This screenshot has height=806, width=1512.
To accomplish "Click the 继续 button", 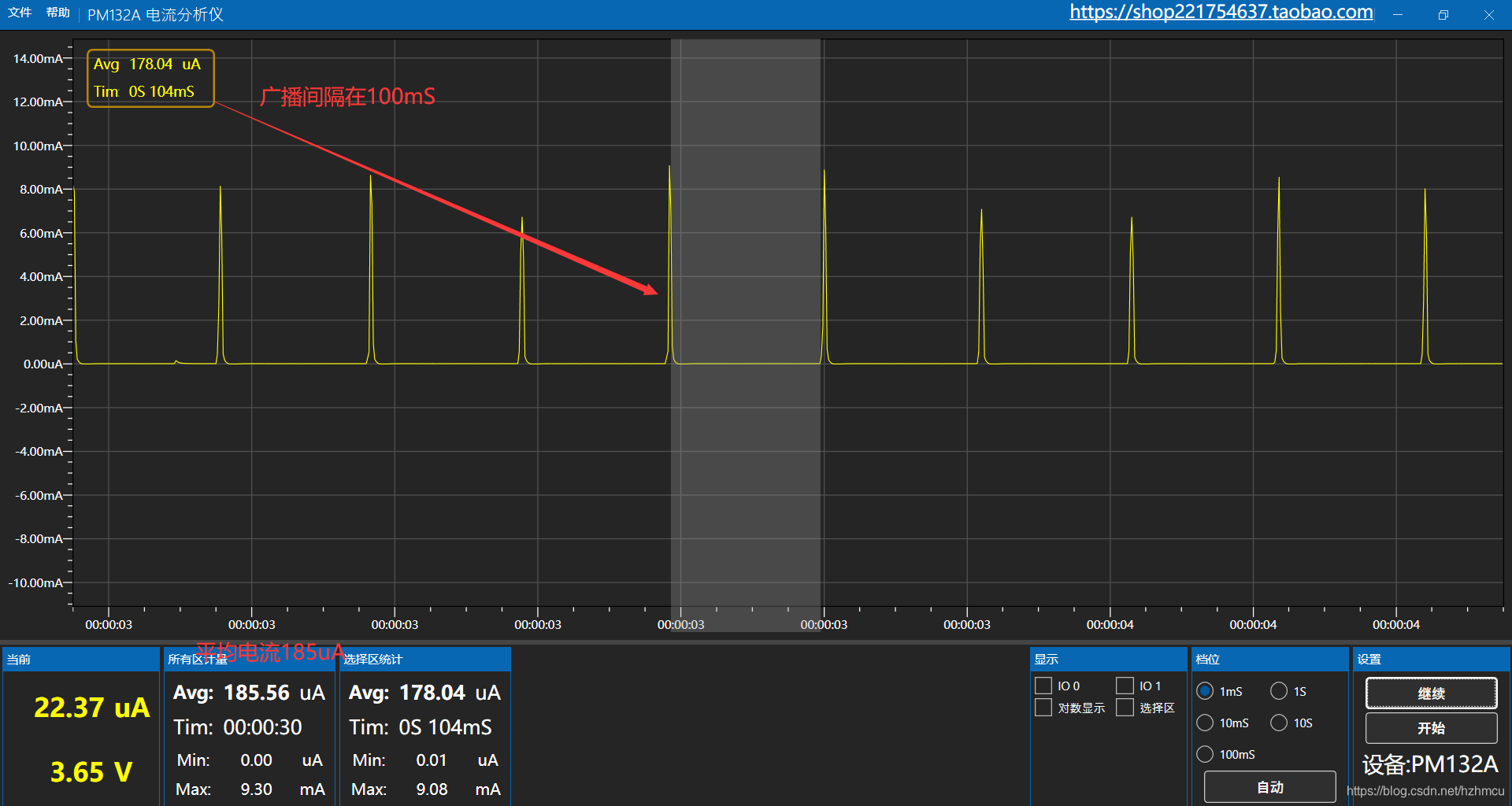I will [x=1431, y=693].
